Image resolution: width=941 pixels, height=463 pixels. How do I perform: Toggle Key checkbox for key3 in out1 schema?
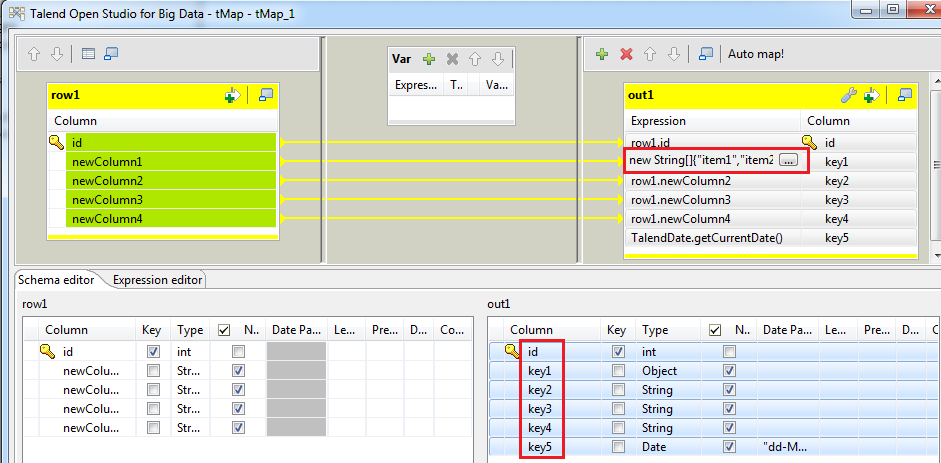(617, 409)
